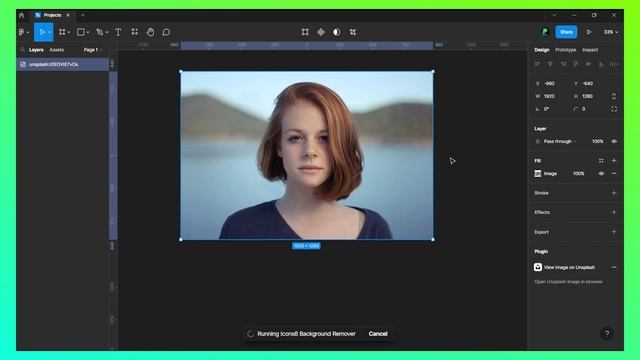Click the Edit object icon in the top center toolbar

(305, 32)
